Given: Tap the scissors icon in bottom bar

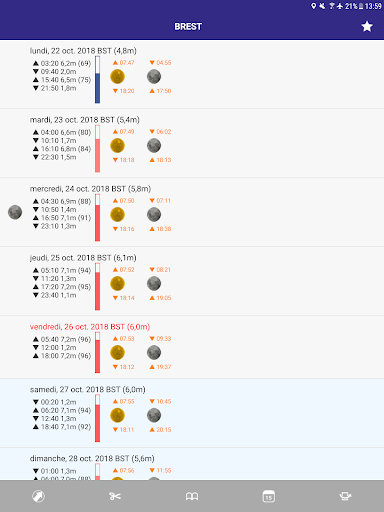Looking at the screenshot, I should tap(115, 496).
